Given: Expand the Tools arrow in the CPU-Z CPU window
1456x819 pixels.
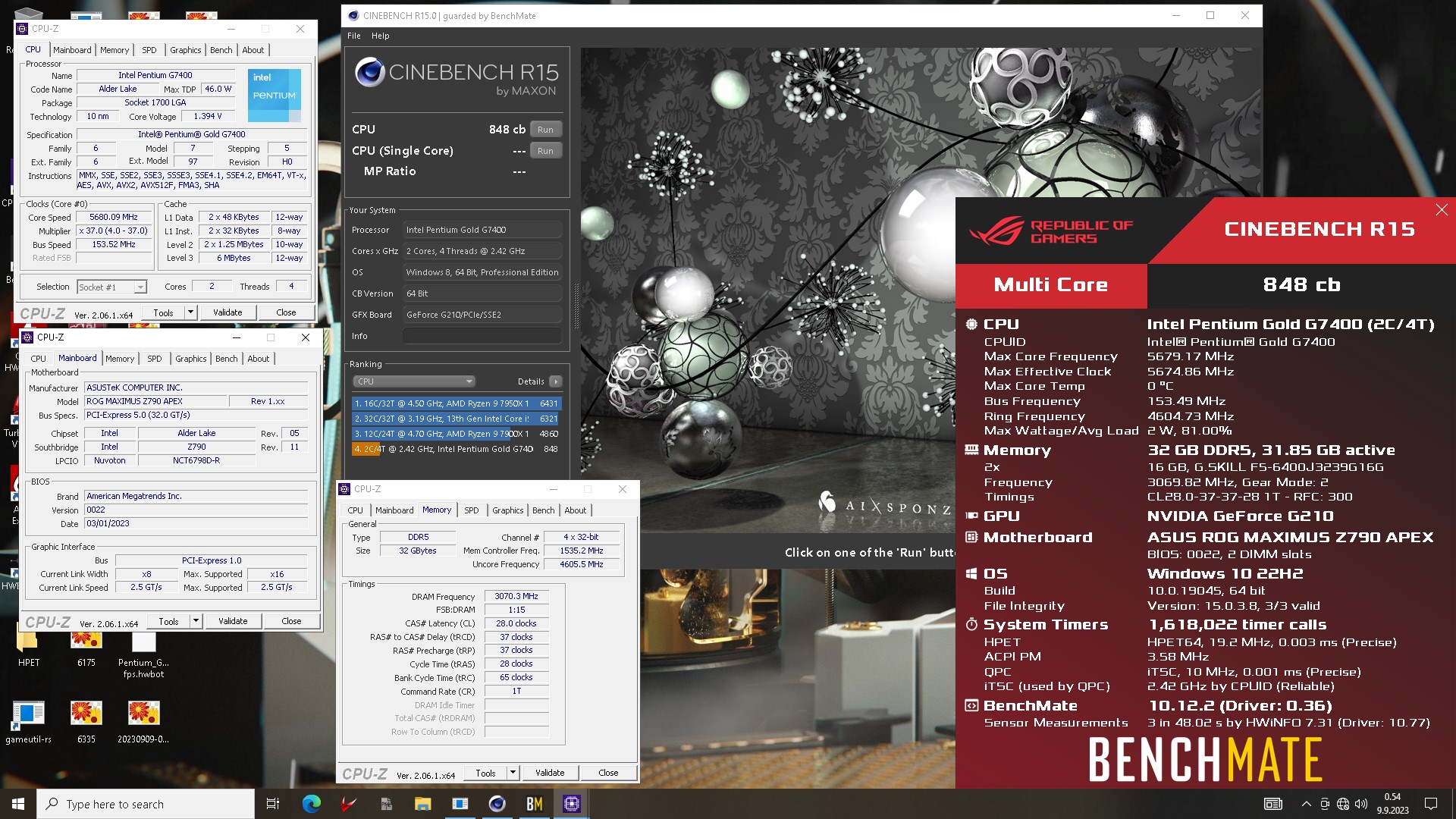Looking at the screenshot, I should (x=190, y=312).
